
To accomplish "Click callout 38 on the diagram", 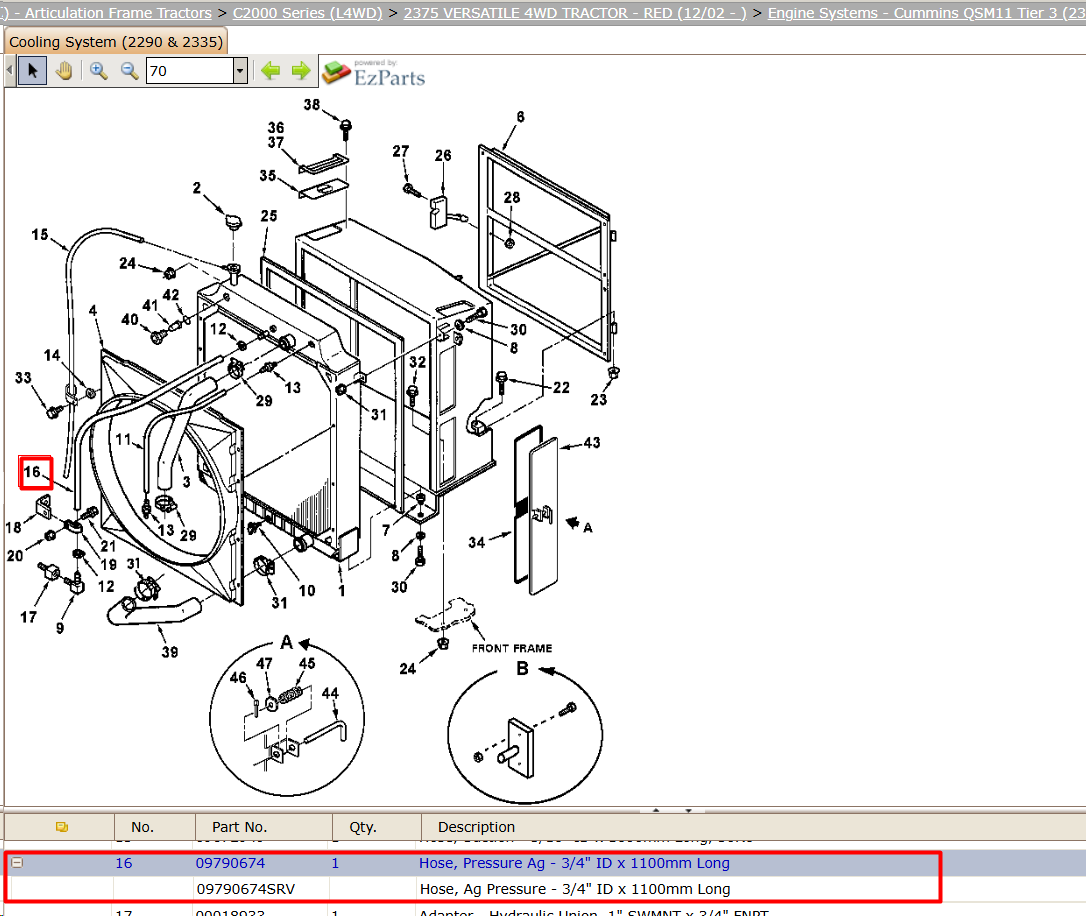I will click(312, 105).
